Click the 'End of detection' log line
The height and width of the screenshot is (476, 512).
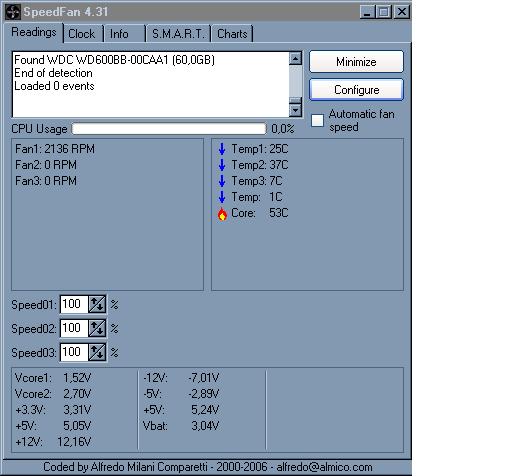coord(53,73)
